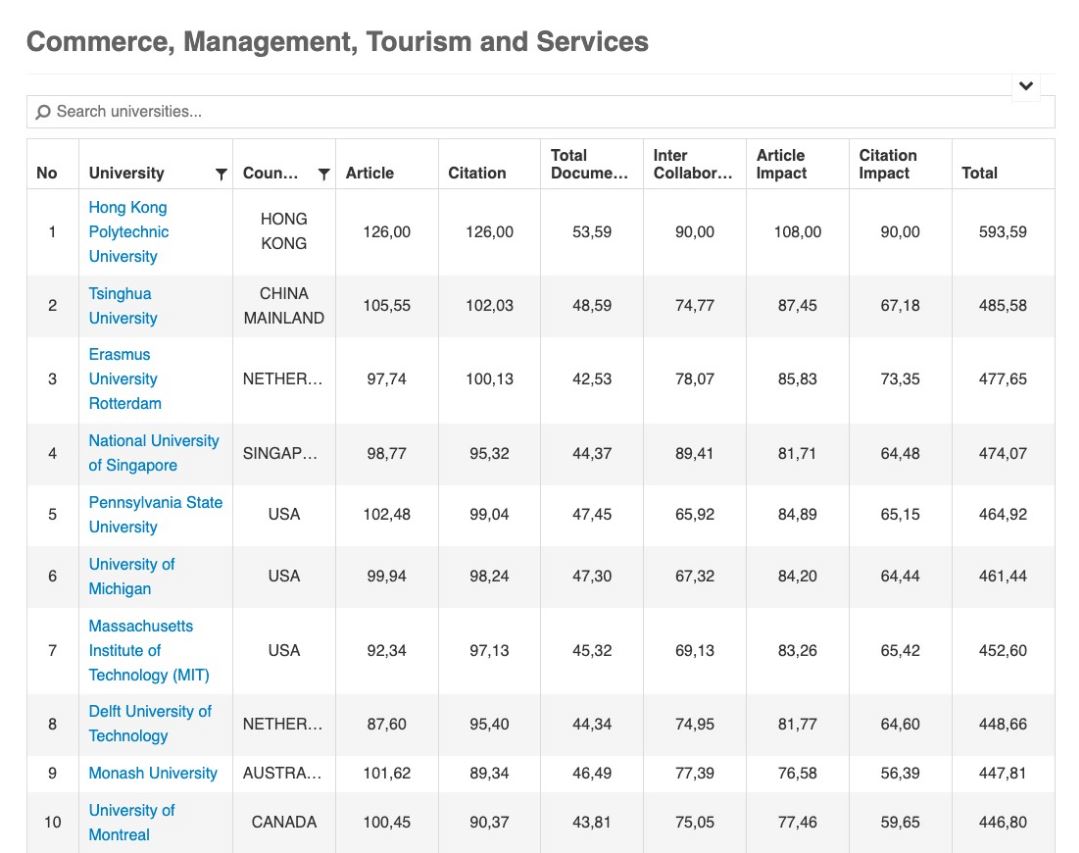Screen dimensions: 1079x853
Task: Open Tsinghua University link
Action: pyautogui.click(x=123, y=305)
